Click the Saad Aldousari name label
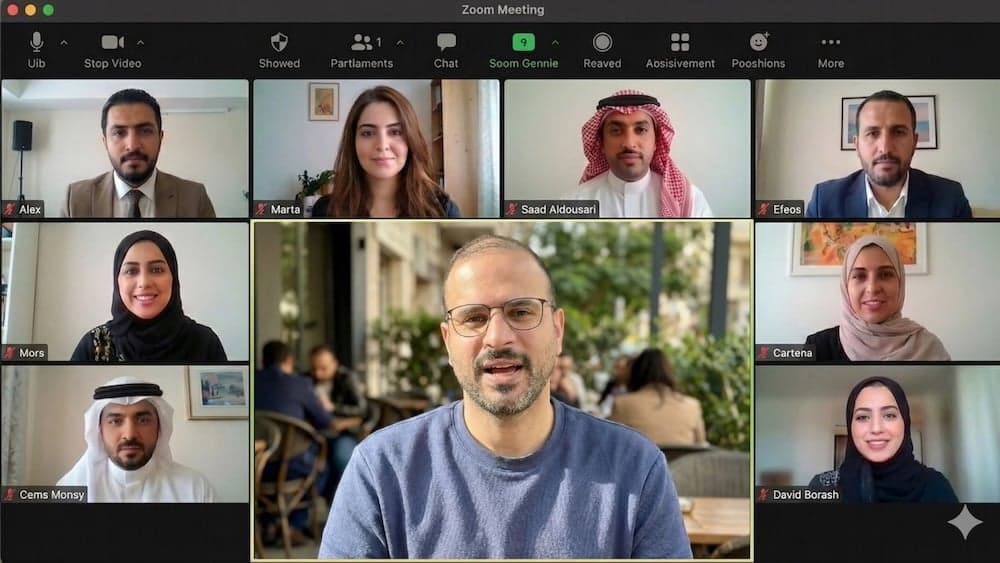Image resolution: width=1000 pixels, height=563 pixels. (x=559, y=209)
